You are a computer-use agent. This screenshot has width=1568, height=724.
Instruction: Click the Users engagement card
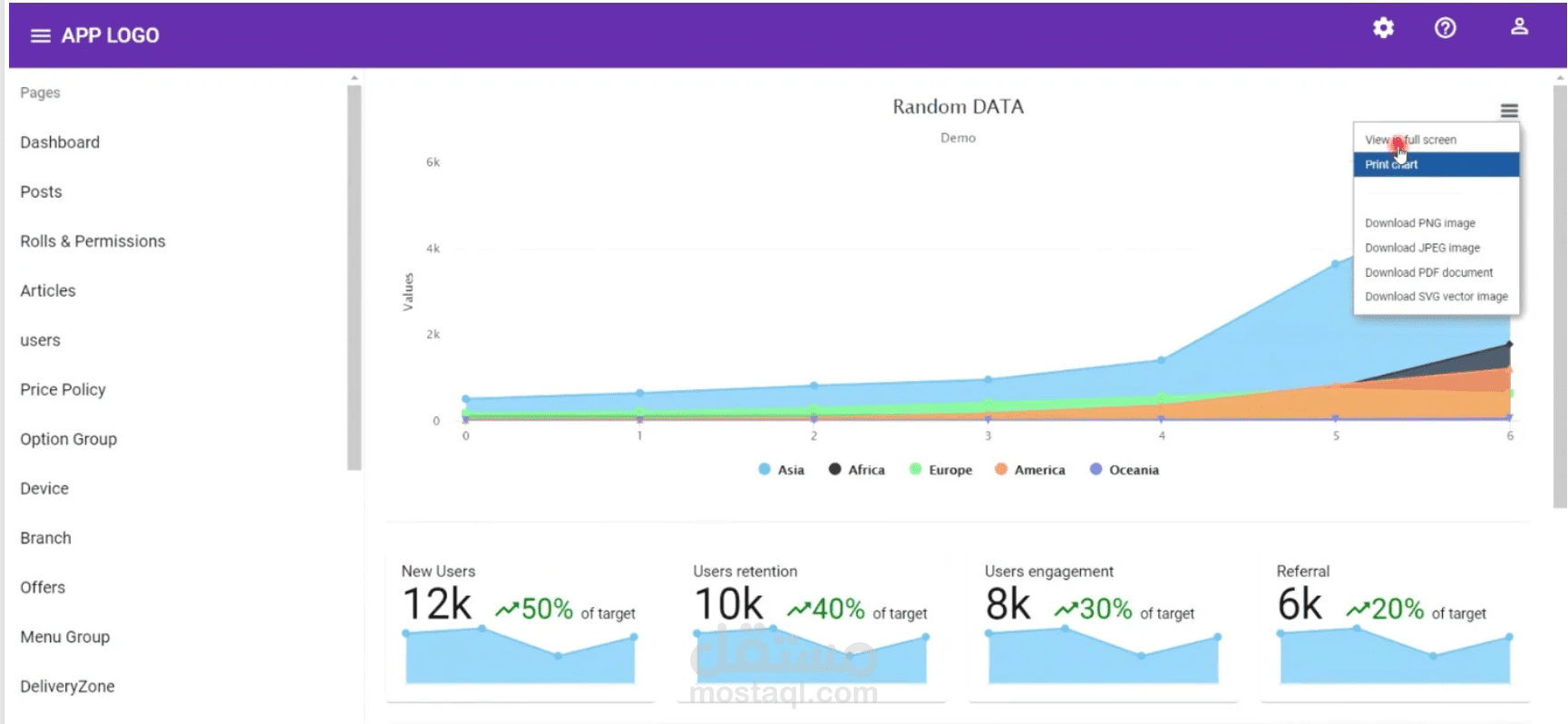1103,627
